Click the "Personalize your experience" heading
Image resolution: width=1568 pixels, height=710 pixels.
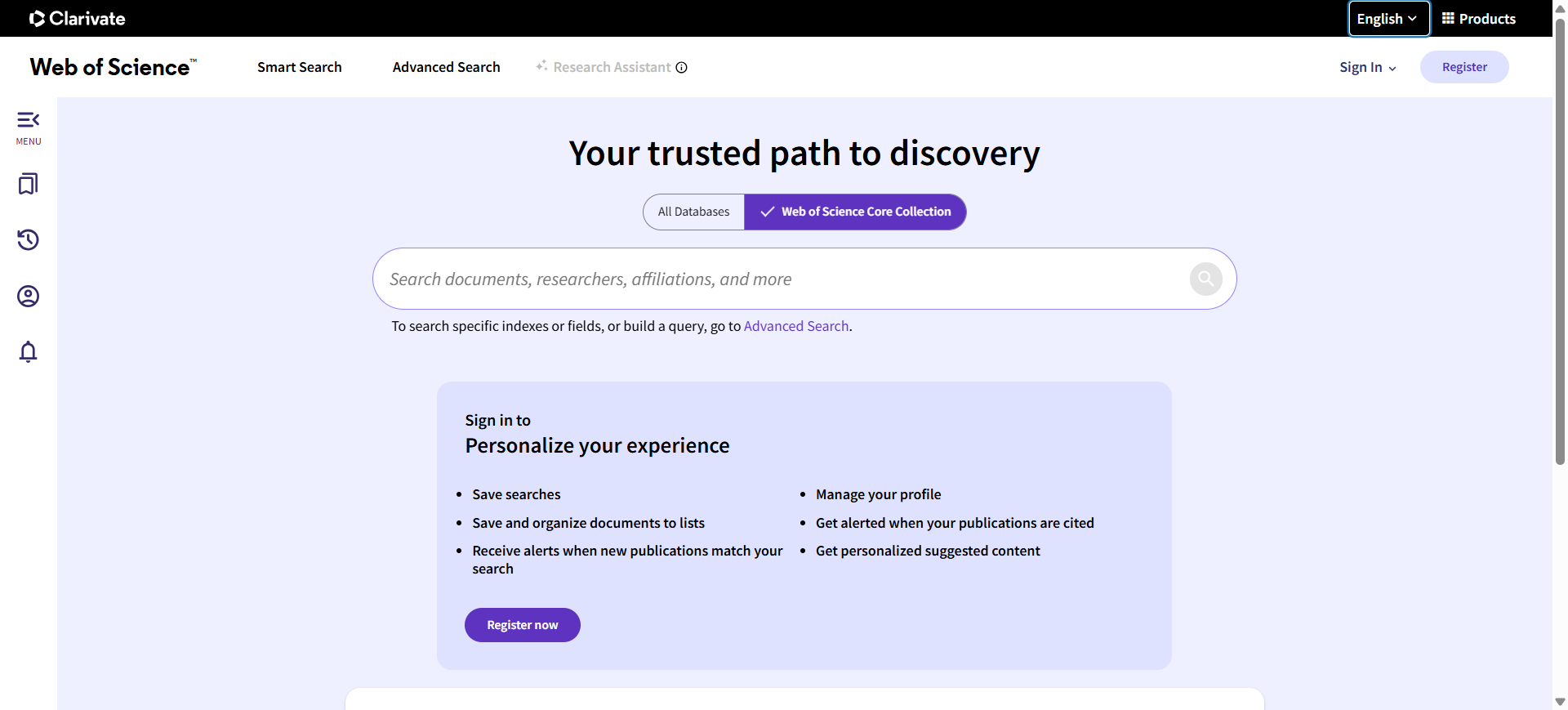pyautogui.click(x=597, y=446)
